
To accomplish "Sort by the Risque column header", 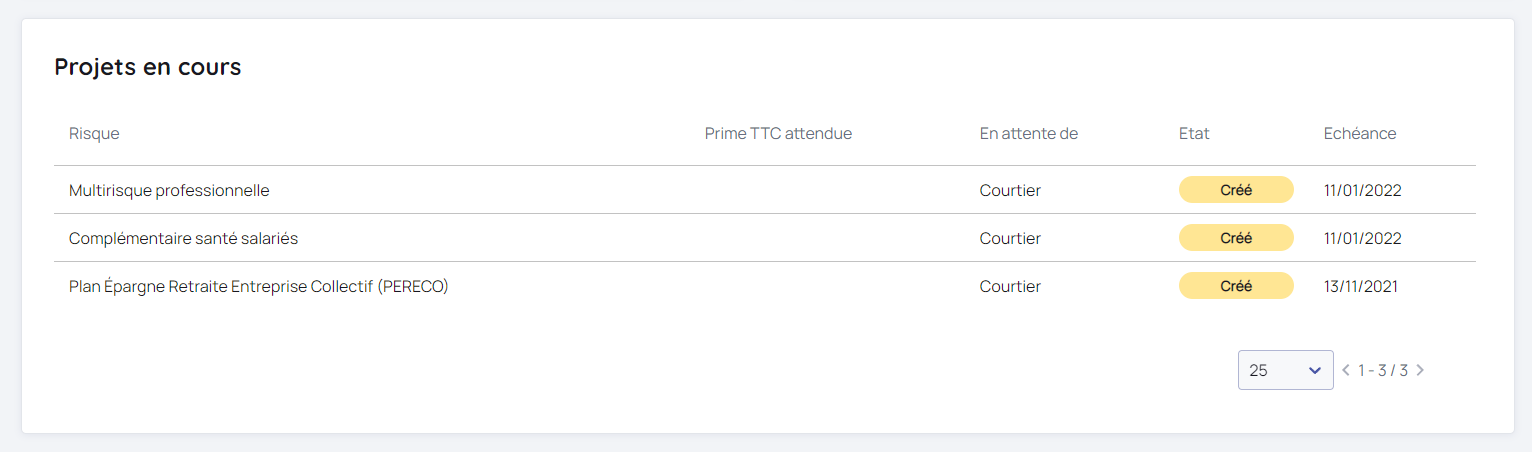I will (x=94, y=134).
